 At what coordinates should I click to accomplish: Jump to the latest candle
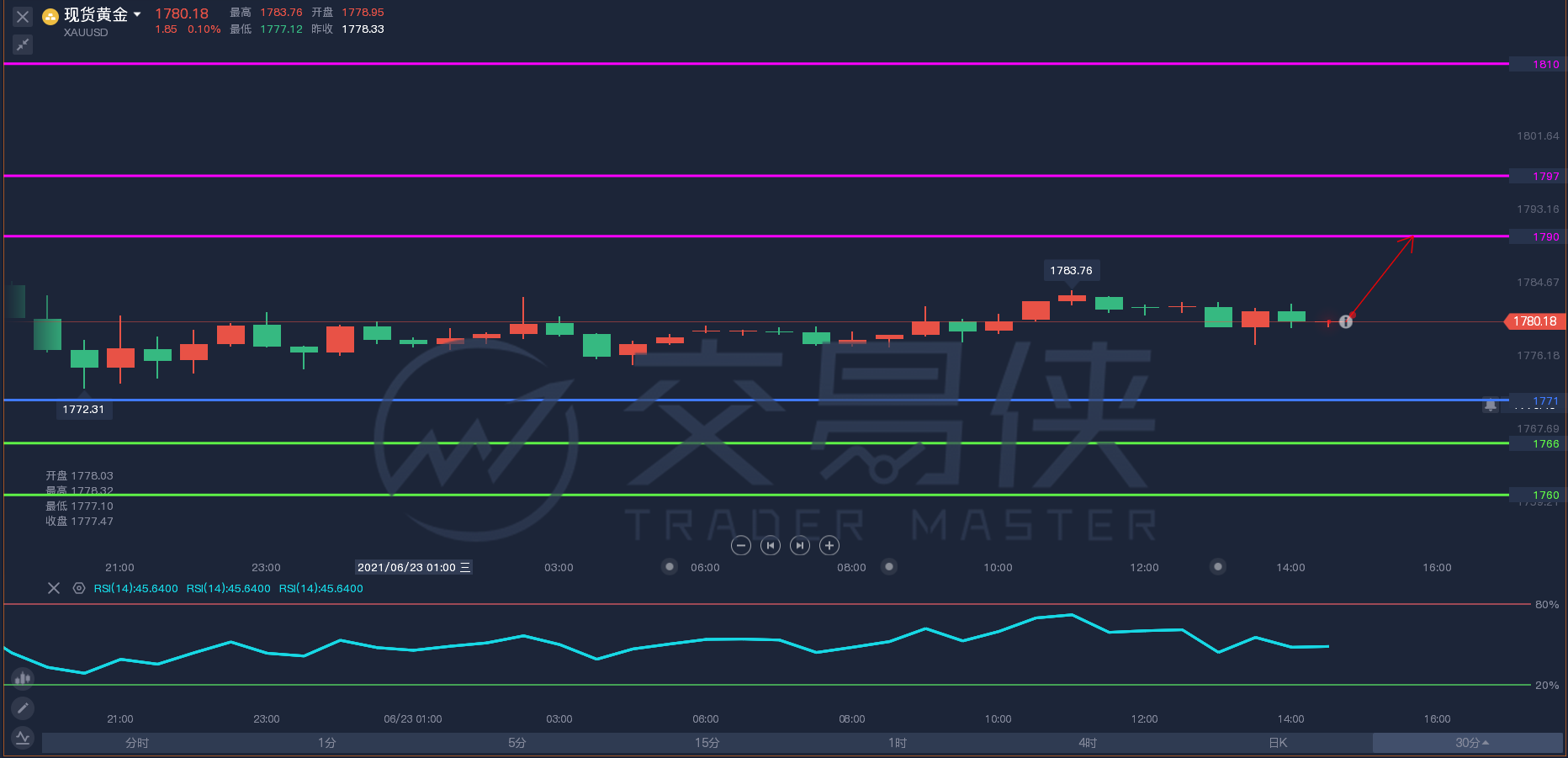800,546
